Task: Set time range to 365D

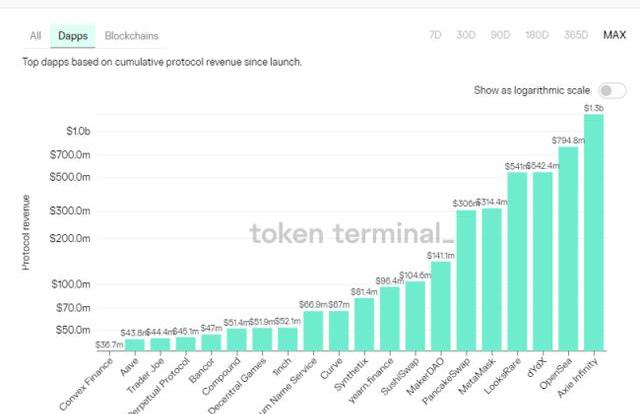Action: tap(574, 35)
